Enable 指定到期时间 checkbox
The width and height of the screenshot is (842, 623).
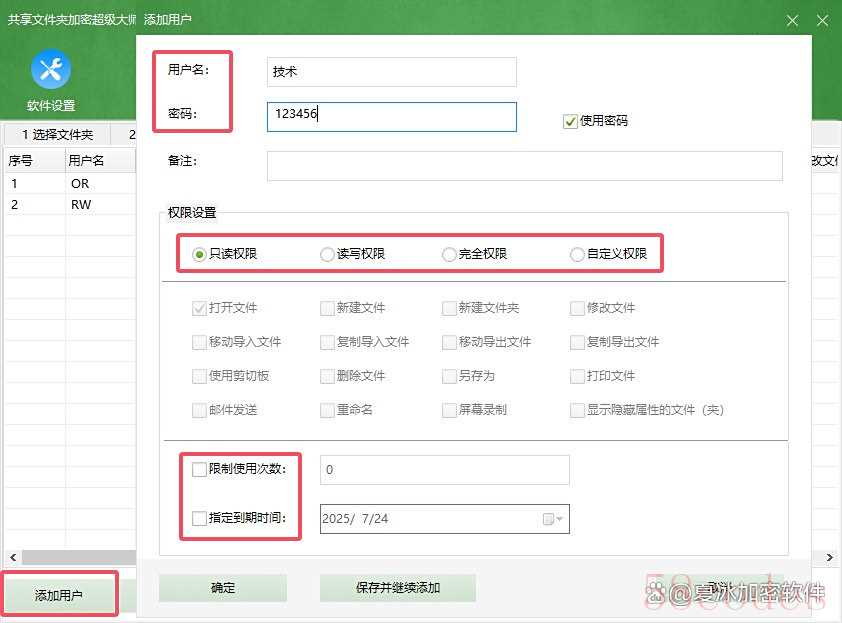pos(200,518)
